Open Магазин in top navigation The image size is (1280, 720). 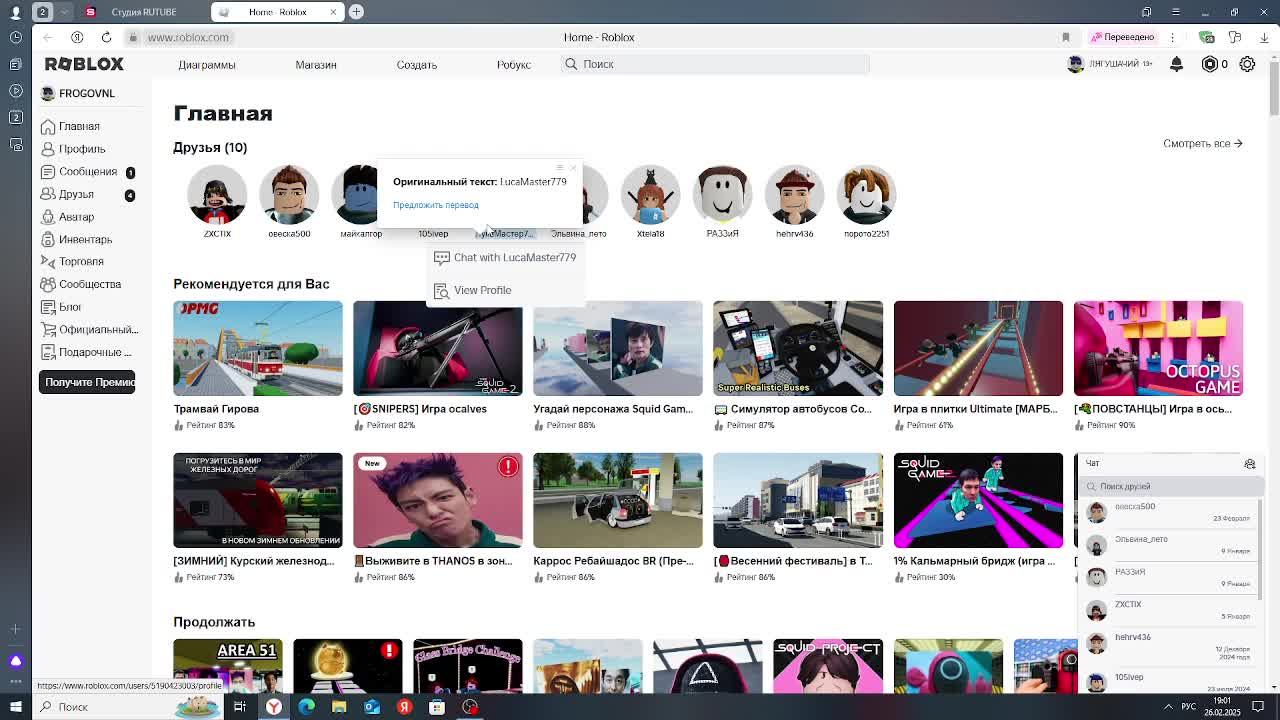(x=316, y=65)
